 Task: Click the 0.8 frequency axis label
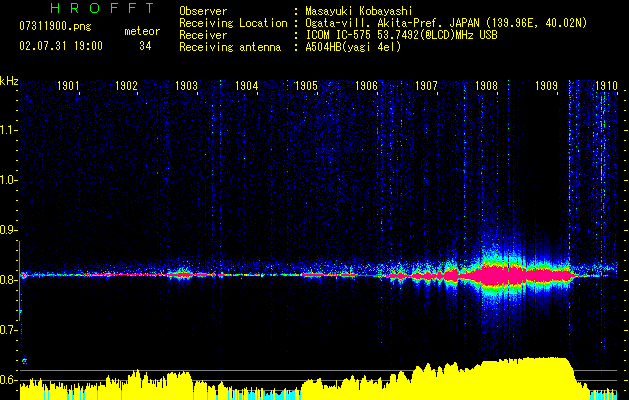(8, 280)
